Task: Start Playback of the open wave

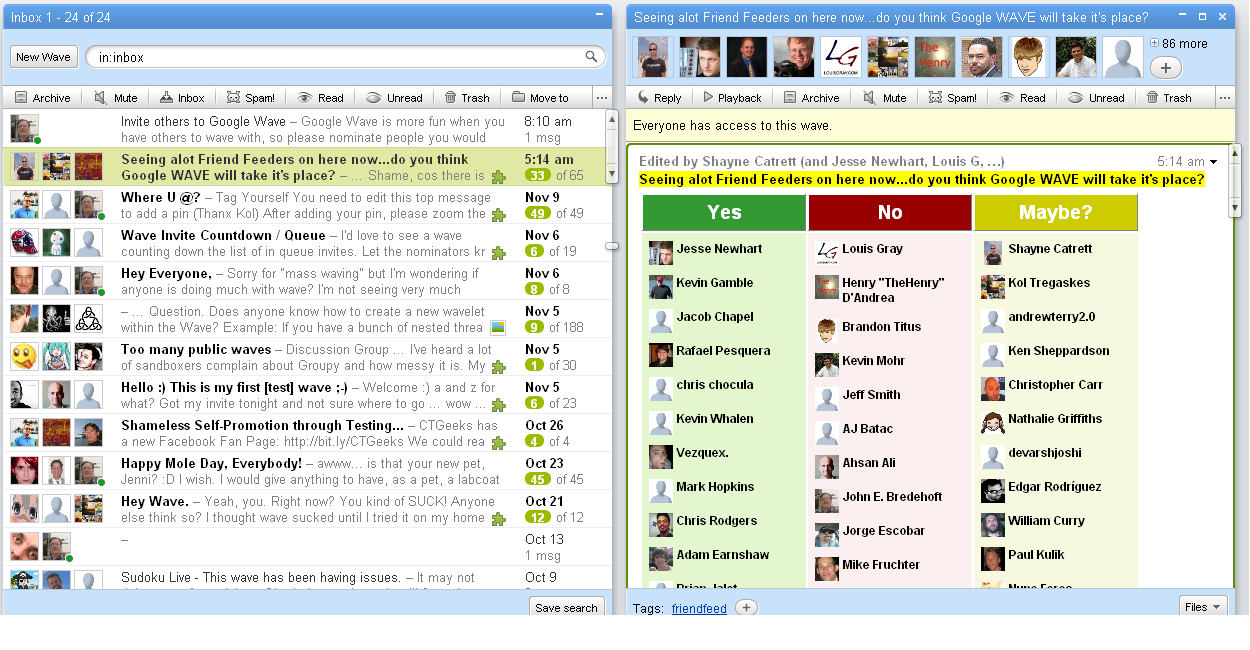Action: (x=732, y=98)
